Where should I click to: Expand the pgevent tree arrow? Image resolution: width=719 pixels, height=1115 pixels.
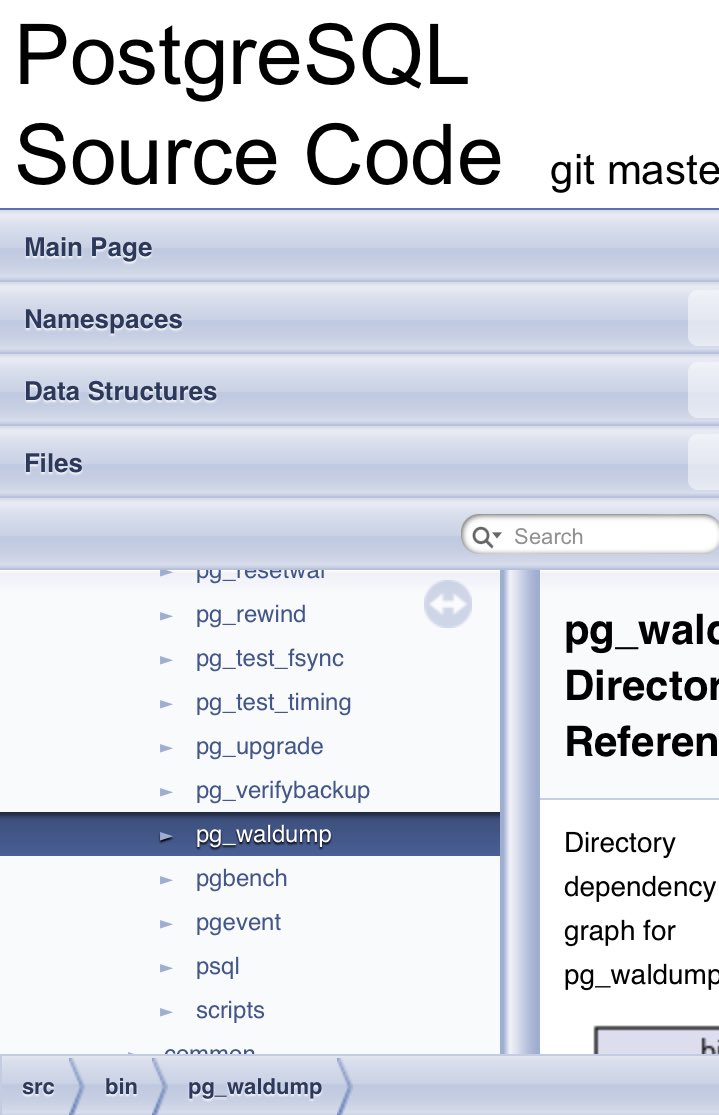pos(166,924)
